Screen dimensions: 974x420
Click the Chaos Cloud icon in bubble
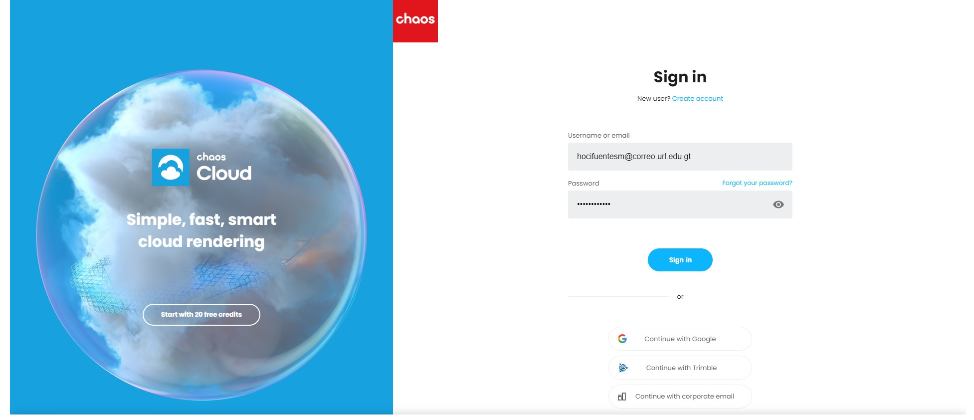point(170,167)
